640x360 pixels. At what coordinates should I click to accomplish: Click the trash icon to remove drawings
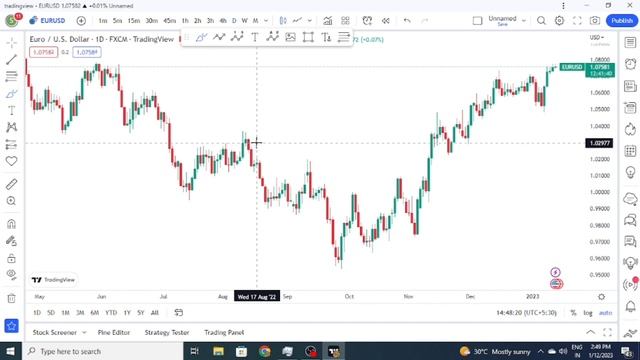11,298
